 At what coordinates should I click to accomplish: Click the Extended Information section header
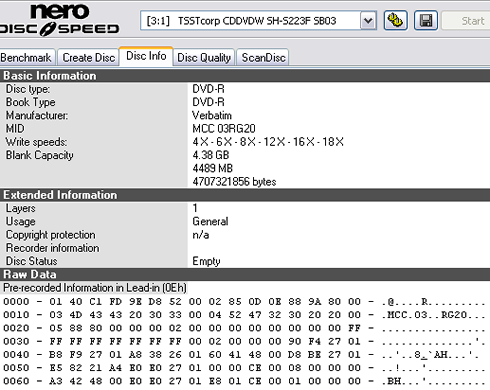coord(245,195)
